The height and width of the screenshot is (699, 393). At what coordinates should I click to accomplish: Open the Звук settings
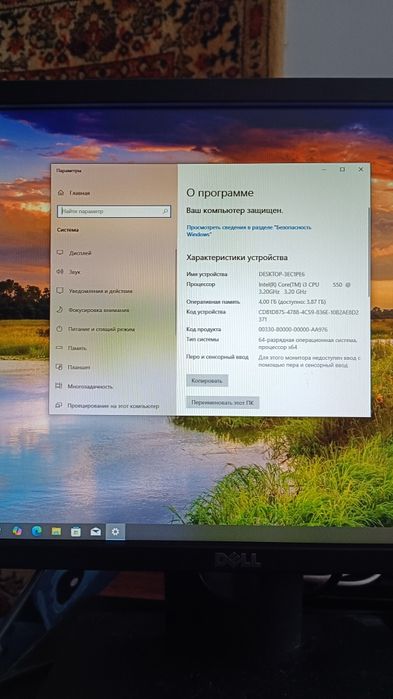pyautogui.click(x=69, y=271)
